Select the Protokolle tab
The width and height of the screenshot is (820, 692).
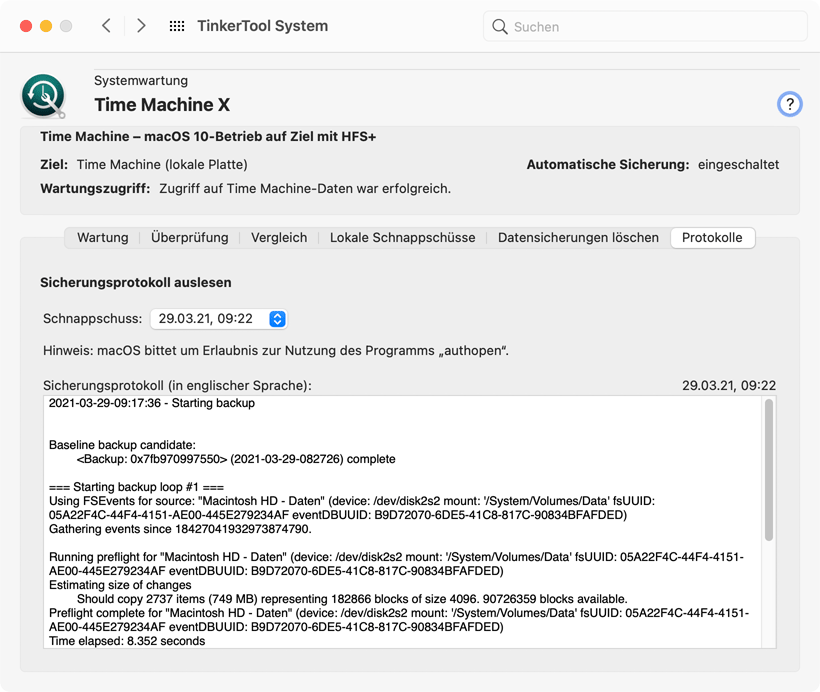click(x=712, y=237)
